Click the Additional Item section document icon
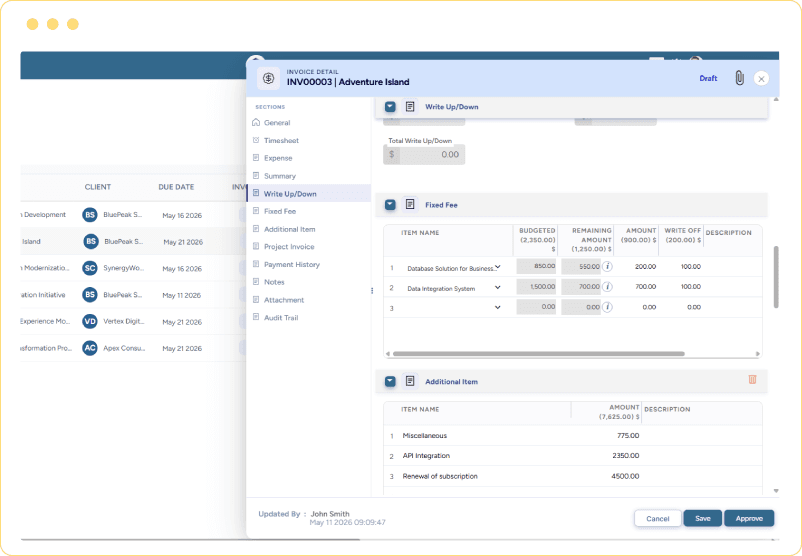Viewport: 802px width, 556px height. pos(410,381)
